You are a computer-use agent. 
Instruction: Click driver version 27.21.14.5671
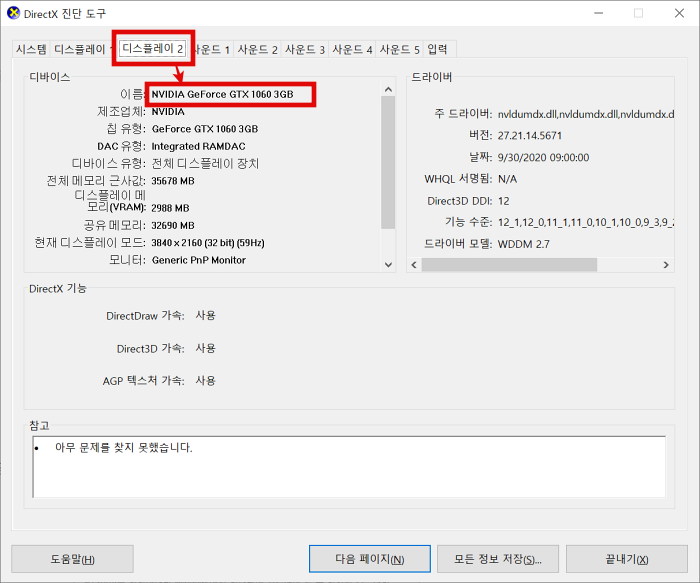[529, 136]
